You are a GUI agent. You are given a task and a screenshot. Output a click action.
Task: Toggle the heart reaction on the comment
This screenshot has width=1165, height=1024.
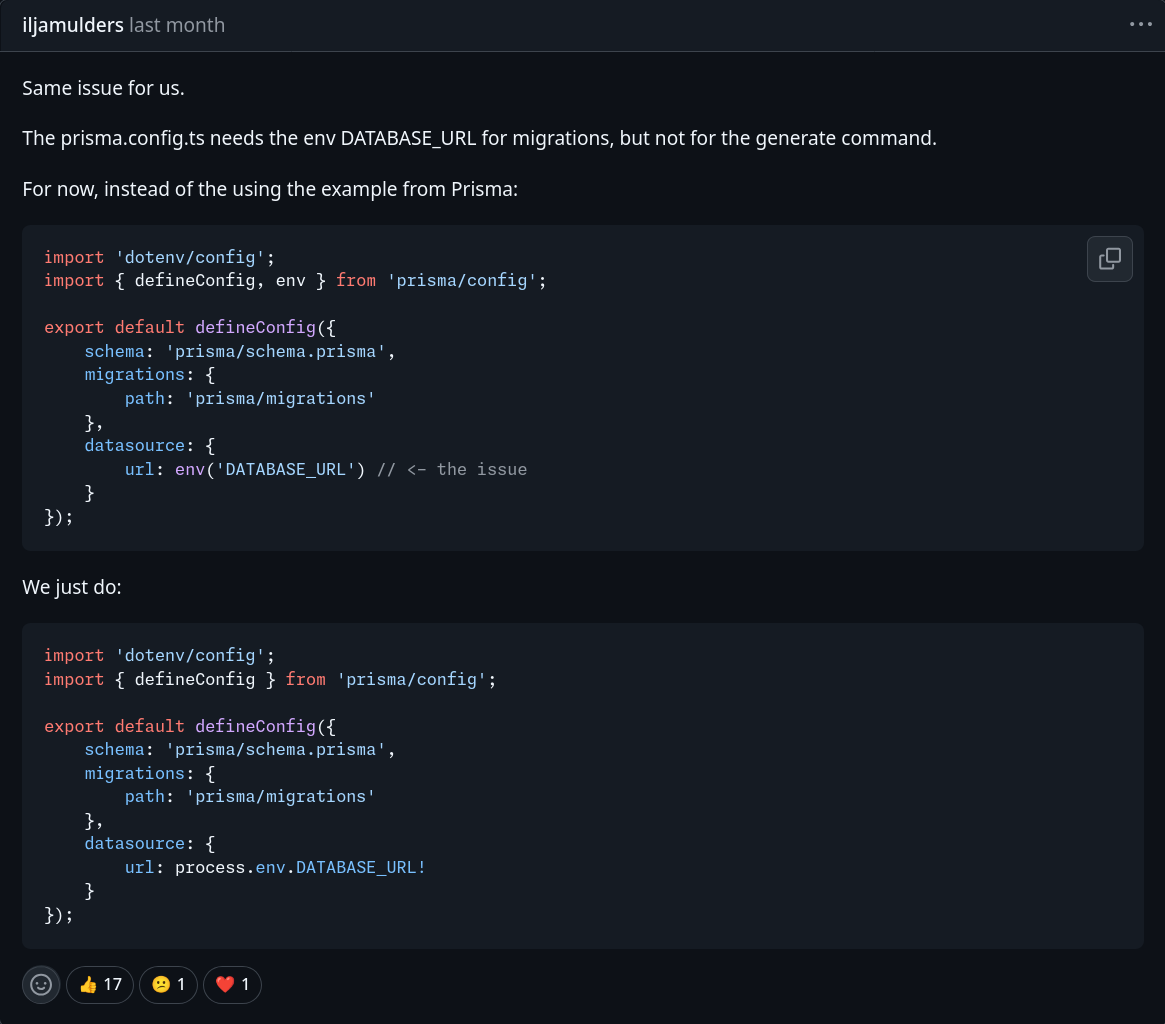232,984
